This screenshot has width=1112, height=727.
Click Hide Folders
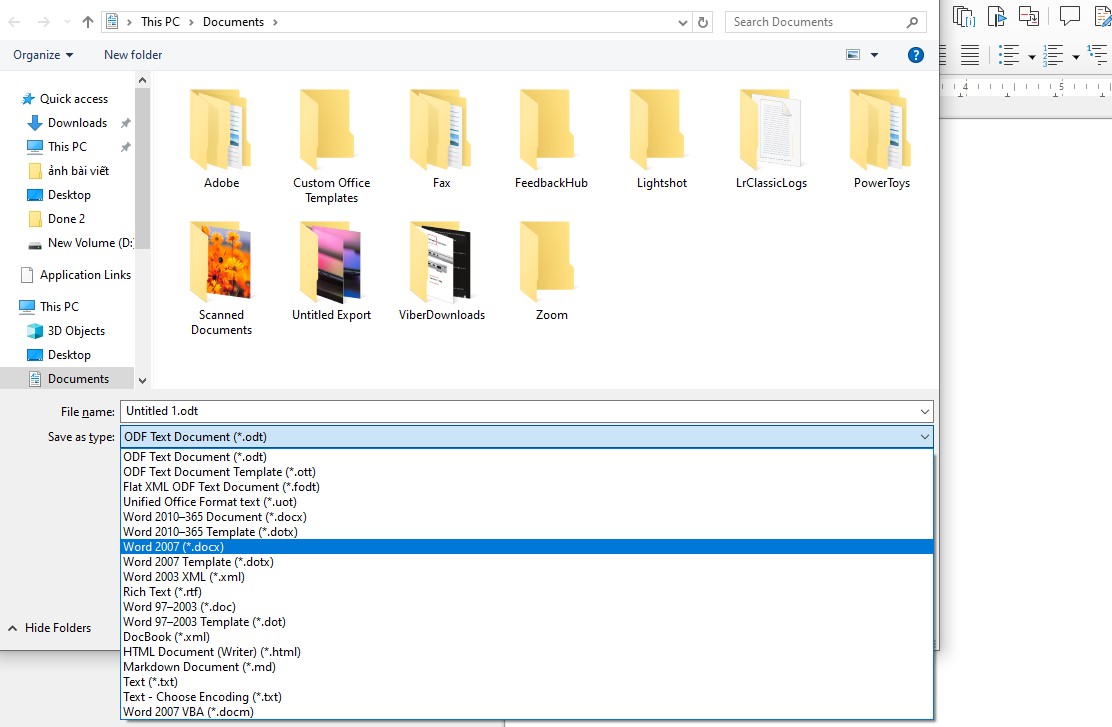tap(50, 628)
